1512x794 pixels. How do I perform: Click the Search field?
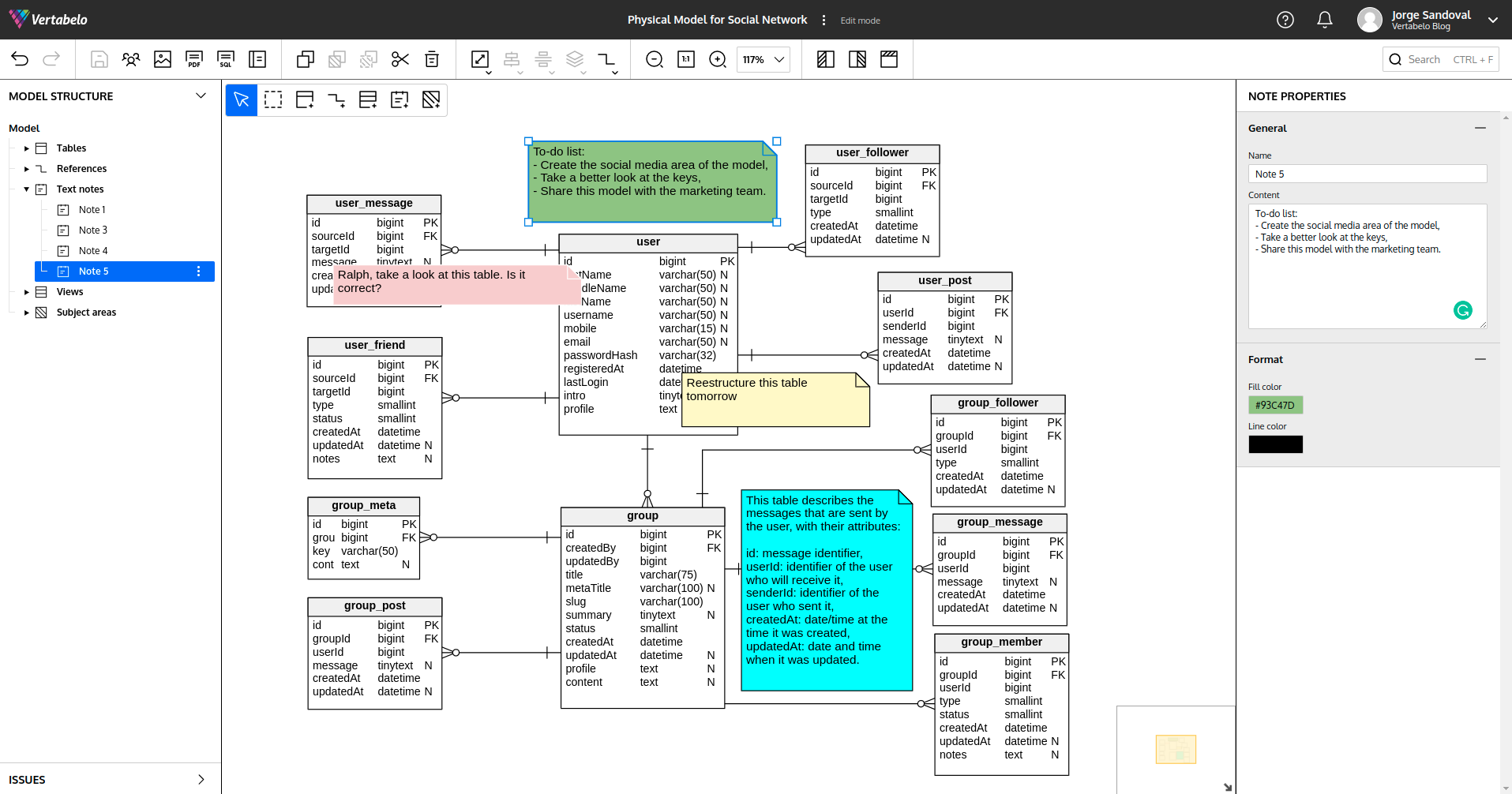coord(1441,59)
